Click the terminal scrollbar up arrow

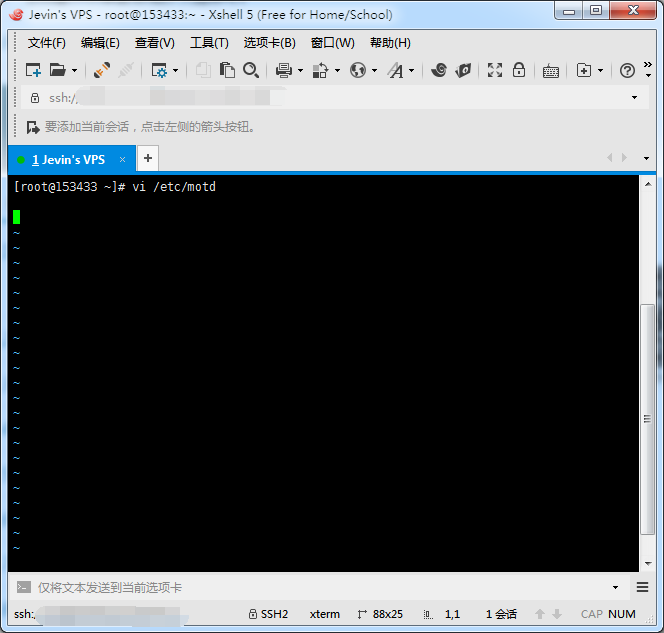648,184
